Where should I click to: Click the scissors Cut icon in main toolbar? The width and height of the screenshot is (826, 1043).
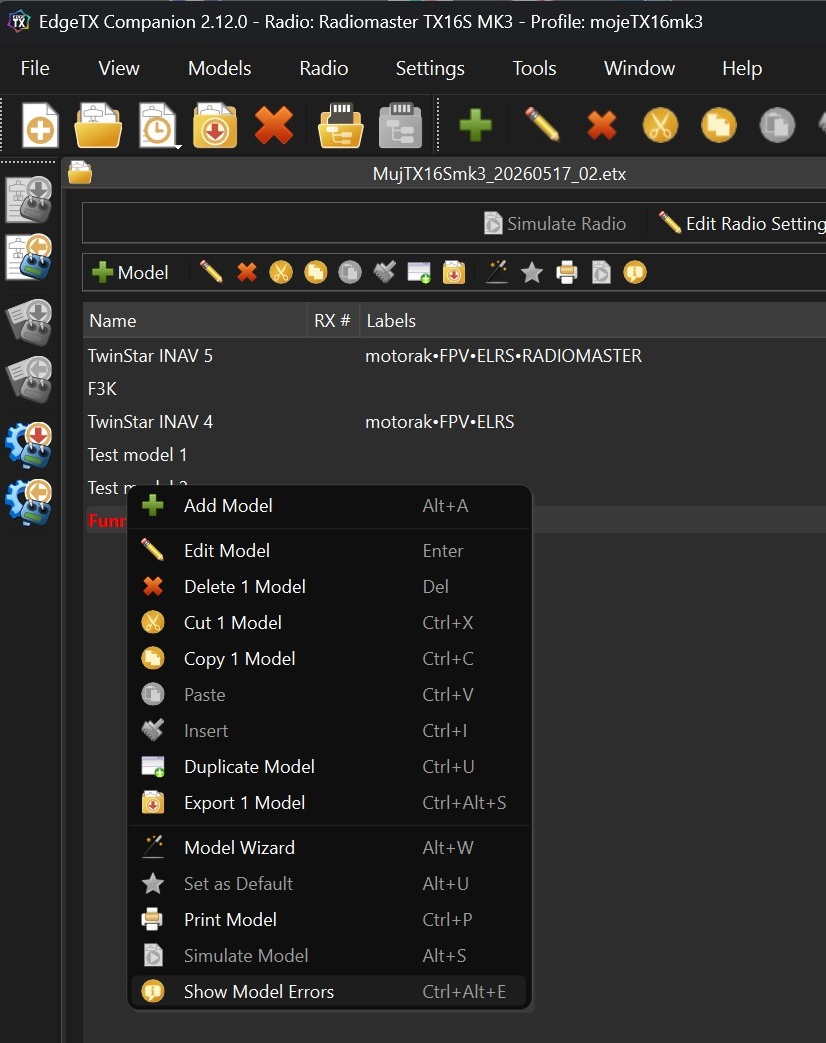point(660,124)
